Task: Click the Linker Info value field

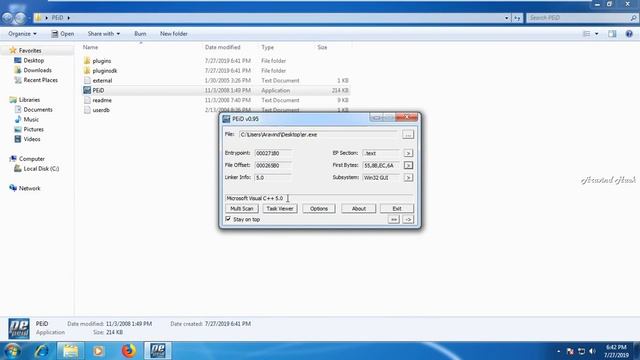Action: [x=273, y=178]
